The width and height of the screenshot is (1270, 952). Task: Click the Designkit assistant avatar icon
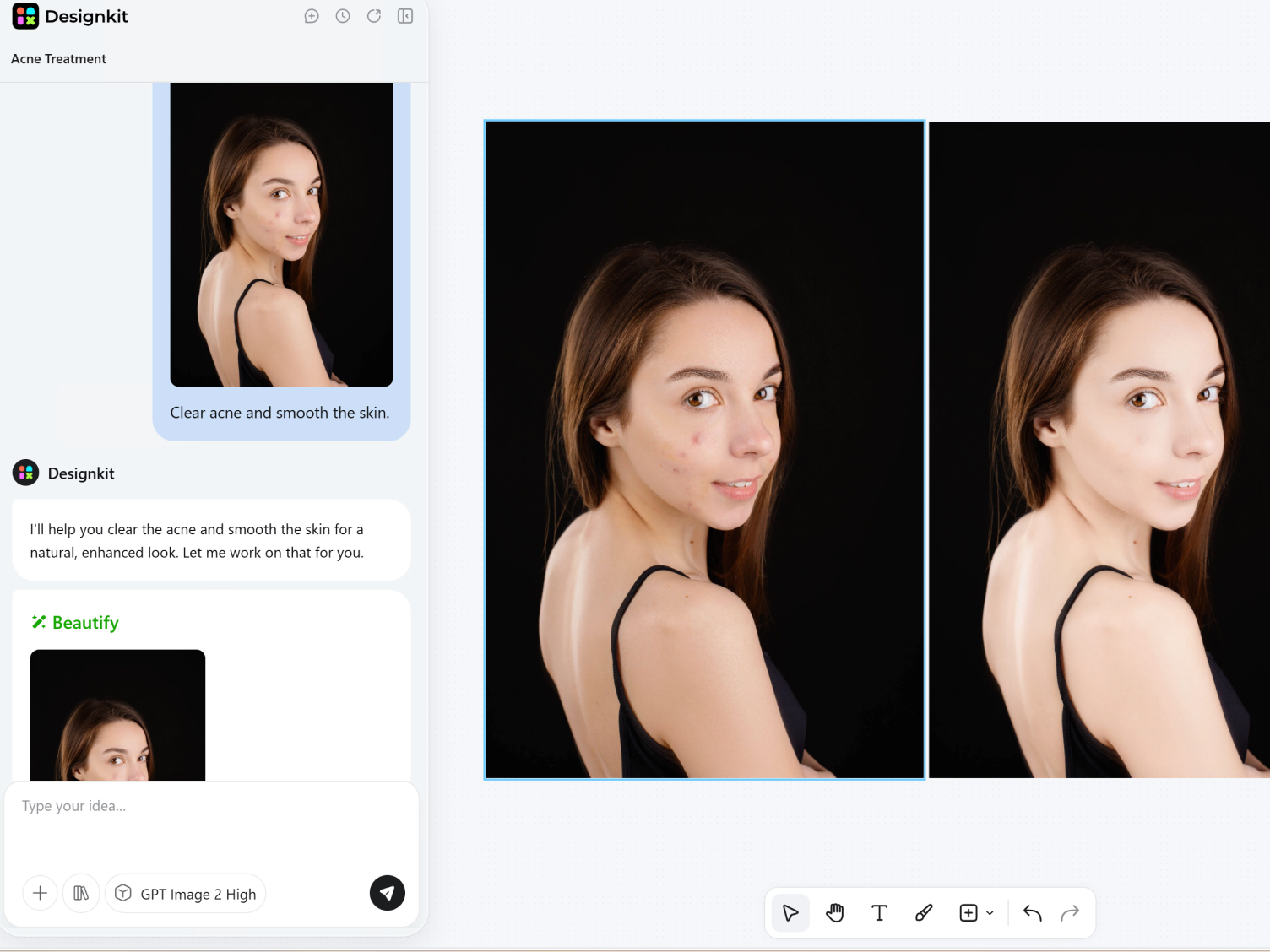point(25,473)
